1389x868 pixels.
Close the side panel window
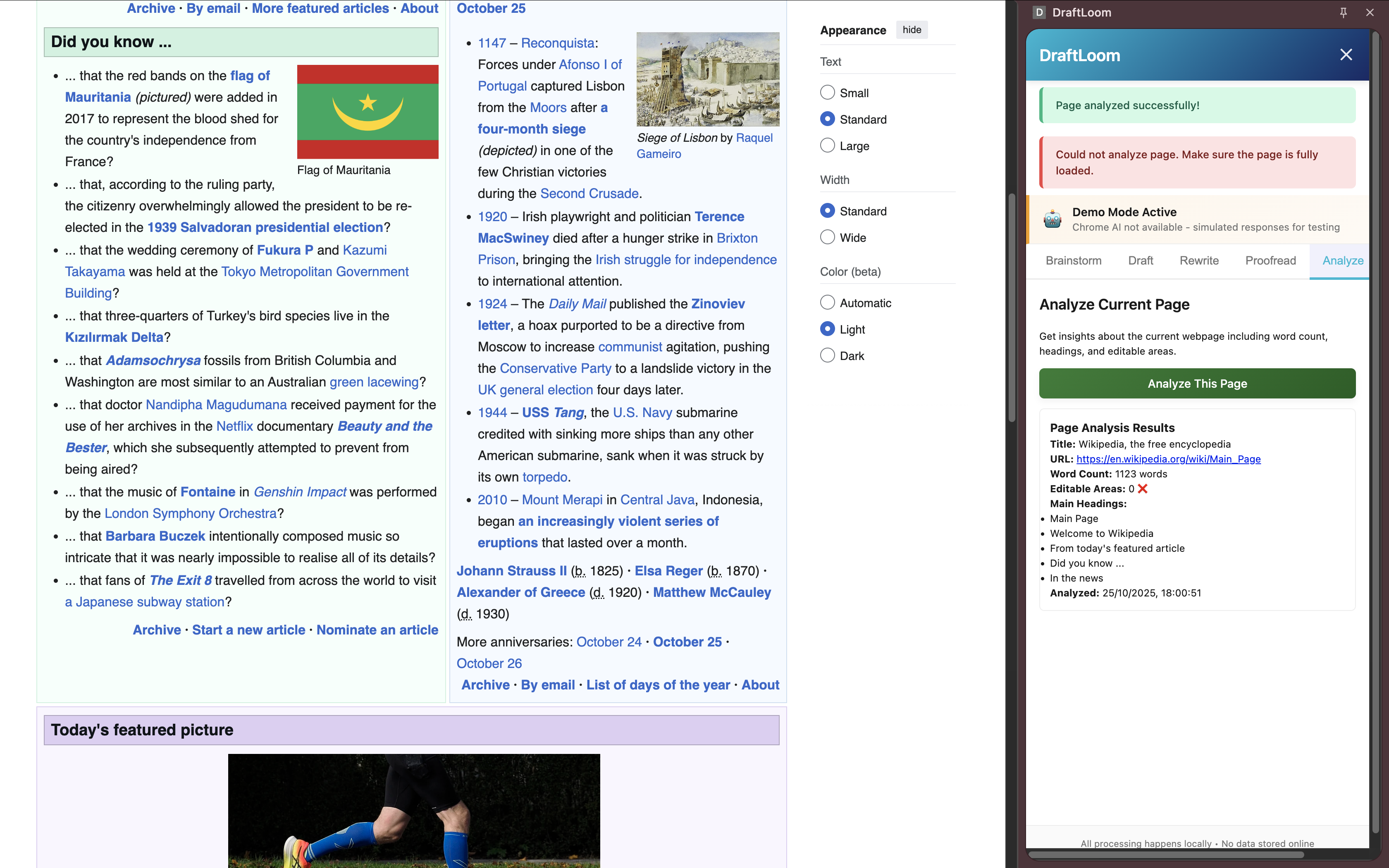click(x=1370, y=13)
